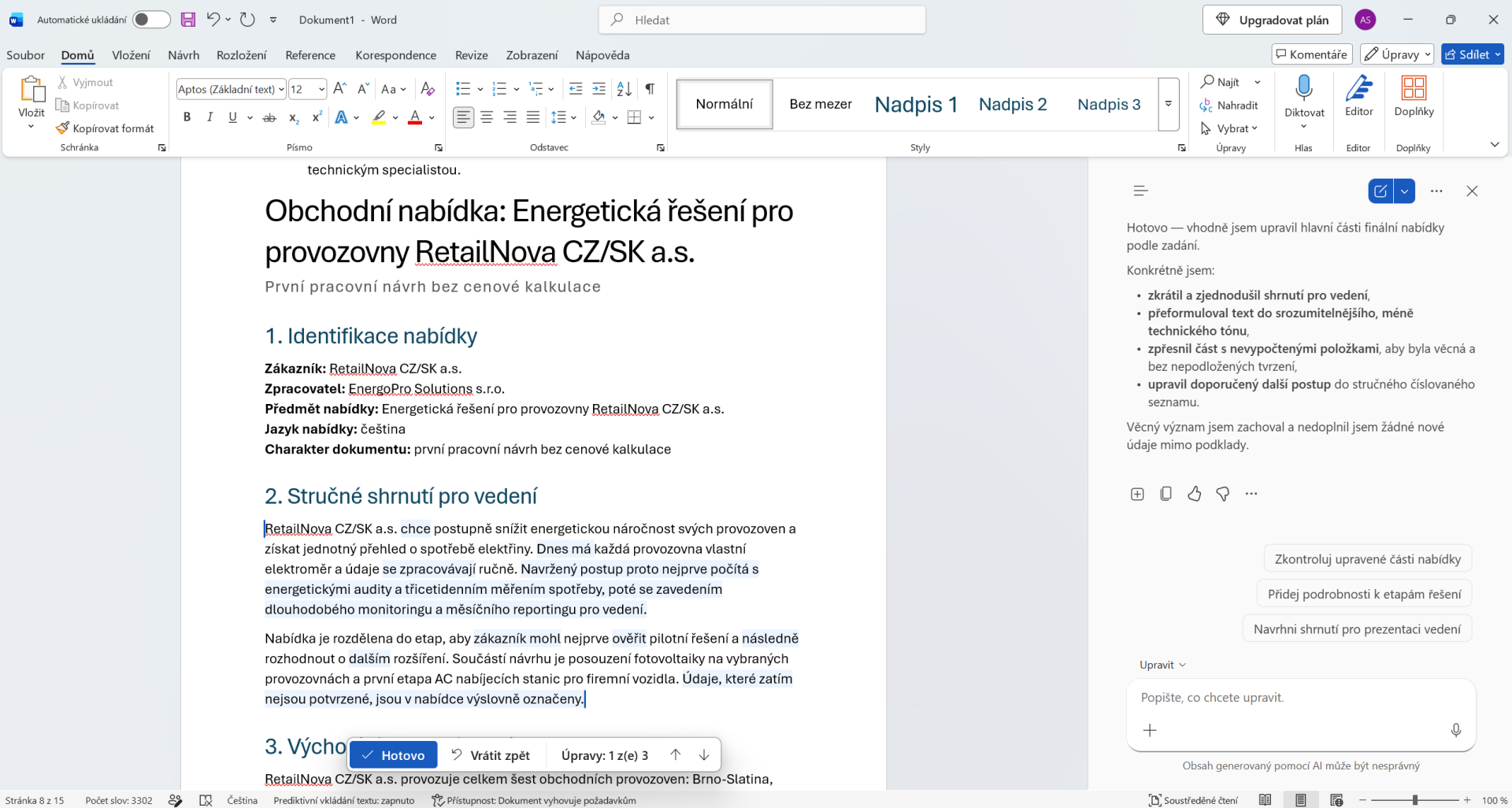Image resolution: width=1512 pixels, height=808 pixels.
Task: Click Vrátit zpět to revert the edits
Action: [x=491, y=754]
